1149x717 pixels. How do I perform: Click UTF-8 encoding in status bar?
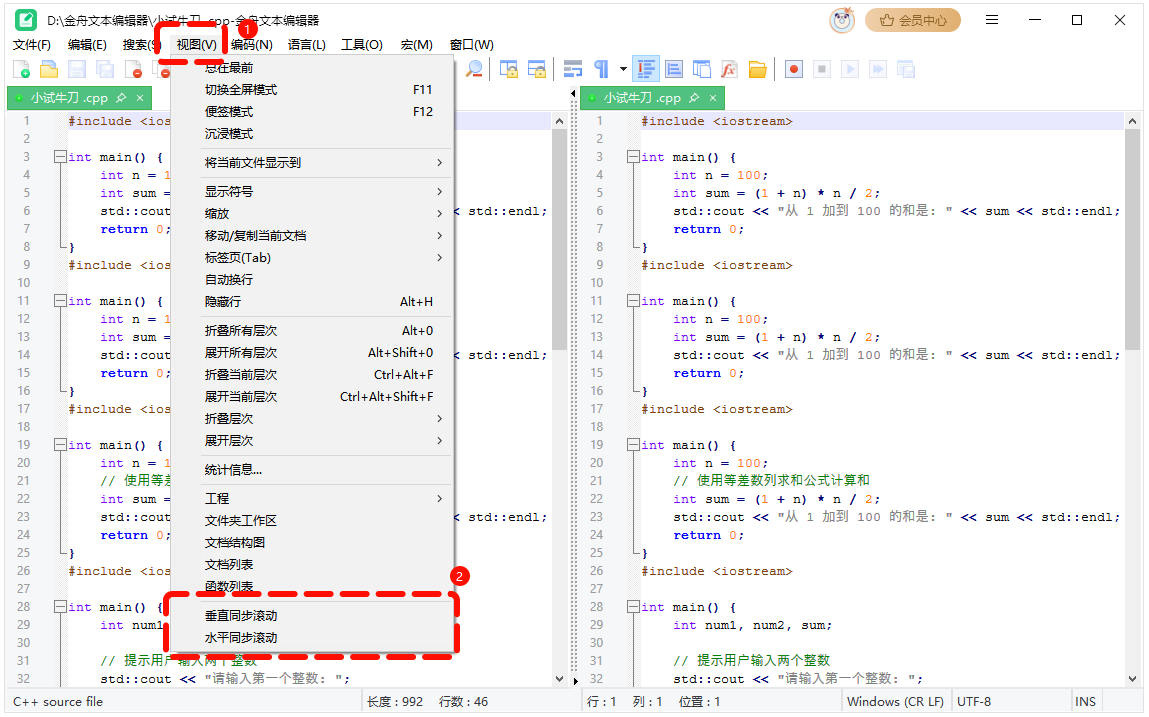974,702
